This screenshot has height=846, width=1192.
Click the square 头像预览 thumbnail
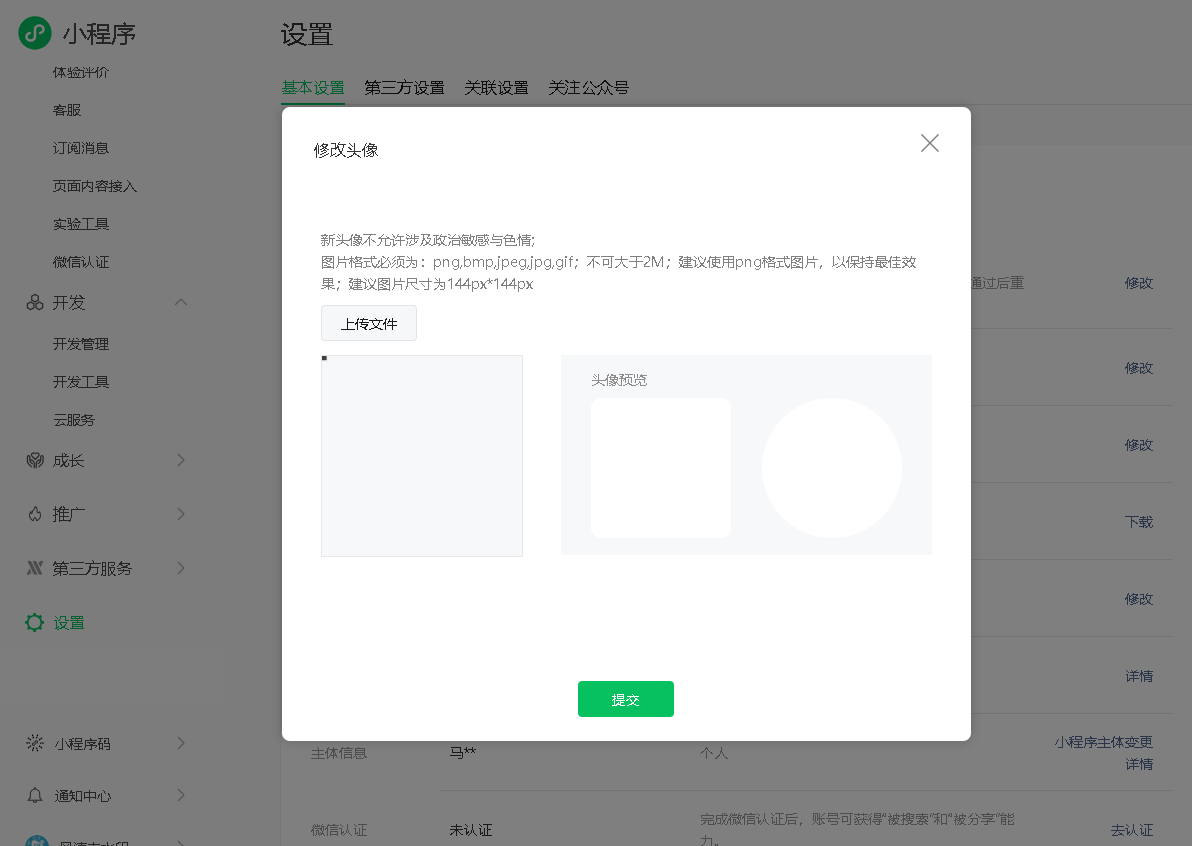point(661,468)
